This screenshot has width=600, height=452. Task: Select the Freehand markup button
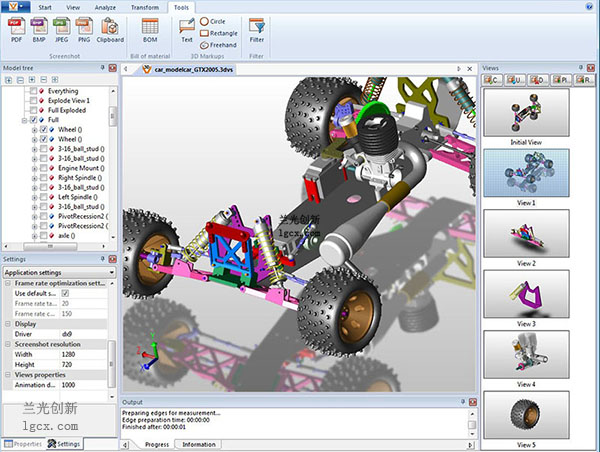(219, 44)
